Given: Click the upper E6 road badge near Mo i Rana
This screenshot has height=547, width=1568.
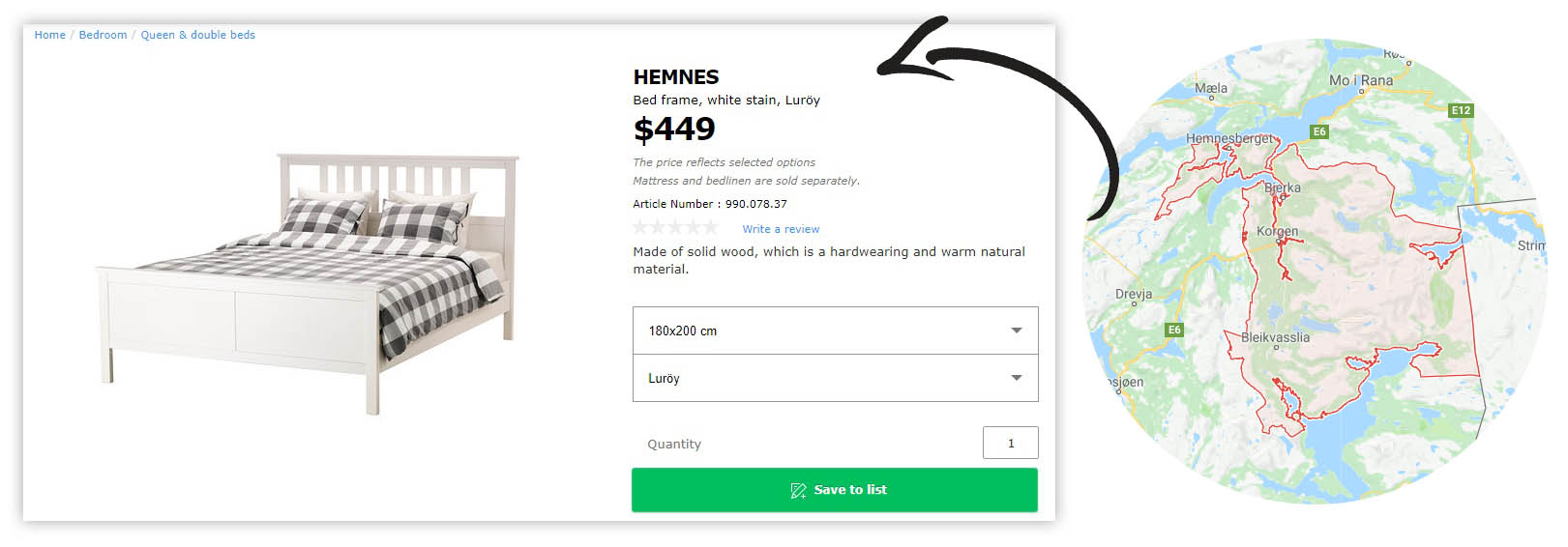Looking at the screenshot, I should pyautogui.click(x=1318, y=131).
